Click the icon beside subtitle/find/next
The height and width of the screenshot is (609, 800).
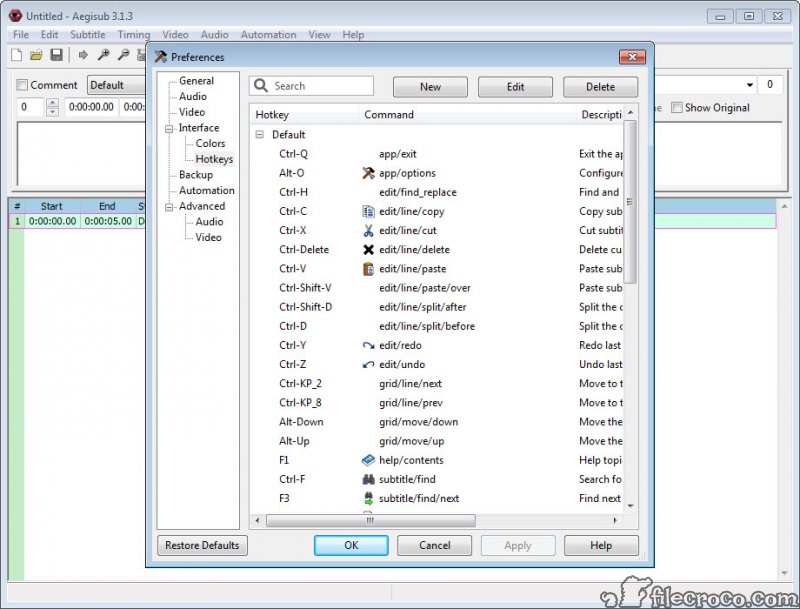click(x=368, y=498)
